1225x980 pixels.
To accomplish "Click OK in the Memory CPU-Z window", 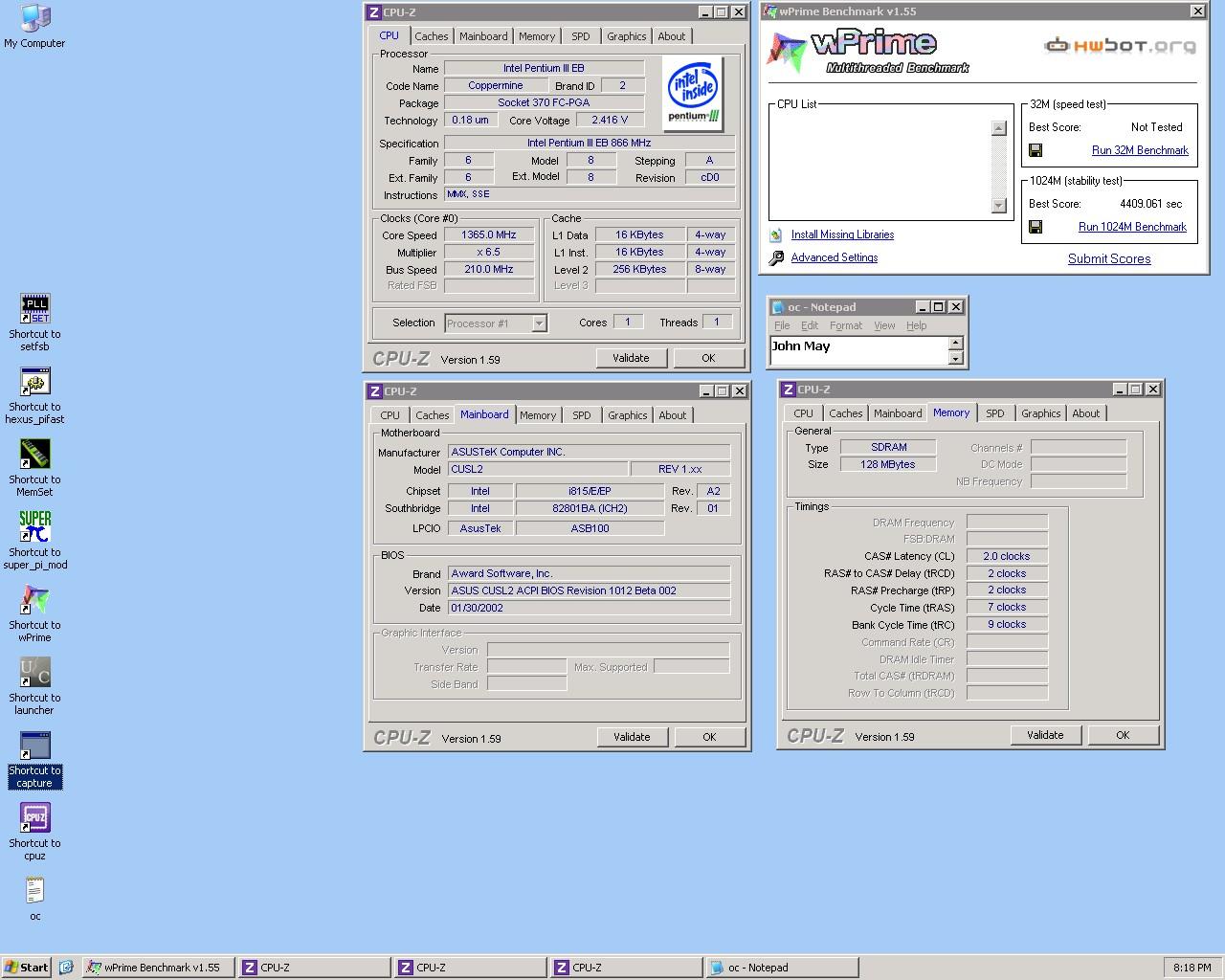I will [x=1123, y=735].
